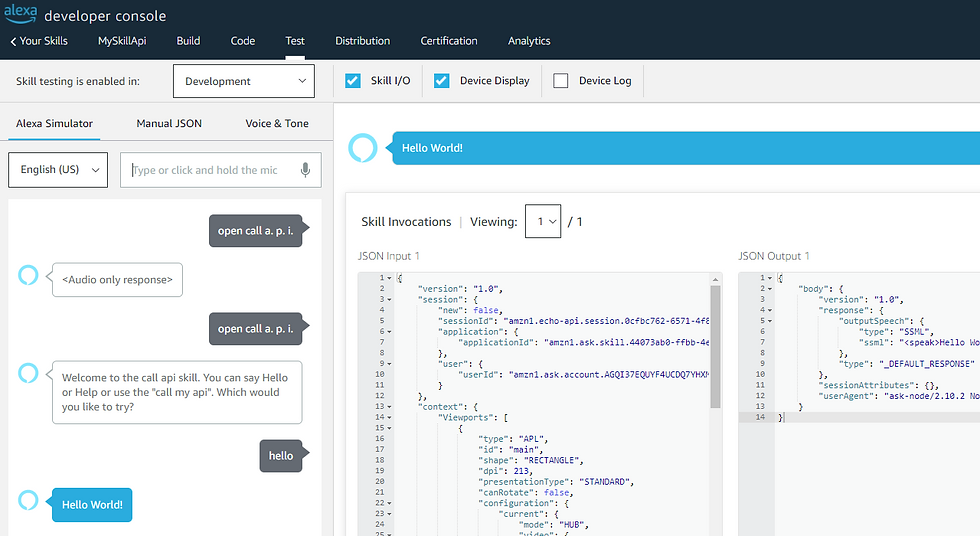Collapse the "Viewports" fold arrow on line 14
Image resolution: width=980 pixels, height=536 pixels.
389,417
